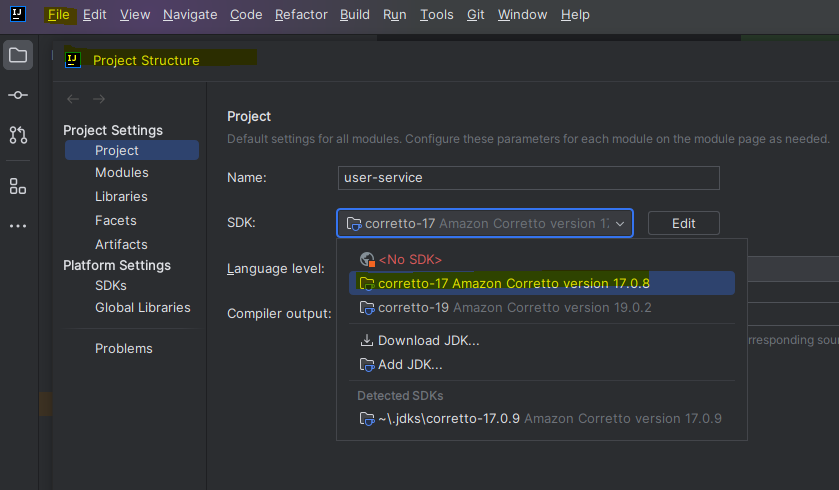Open the Run menu

[395, 14]
